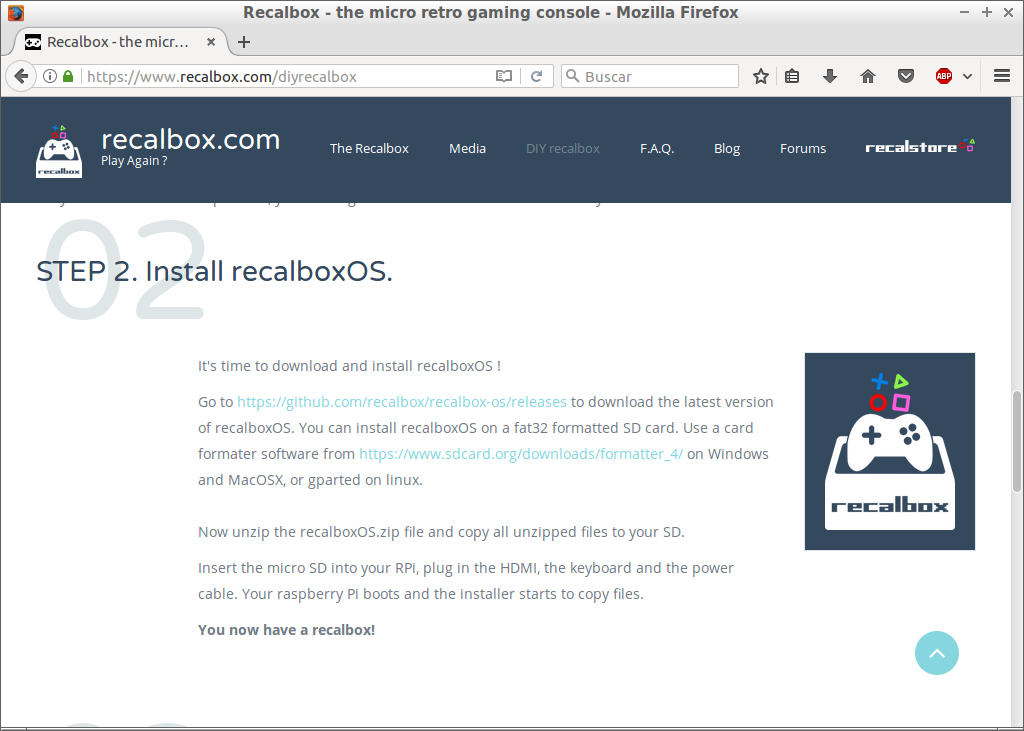This screenshot has width=1024, height=731.
Task: Follow the recalbox-os releases GitHub link
Action: 401,401
